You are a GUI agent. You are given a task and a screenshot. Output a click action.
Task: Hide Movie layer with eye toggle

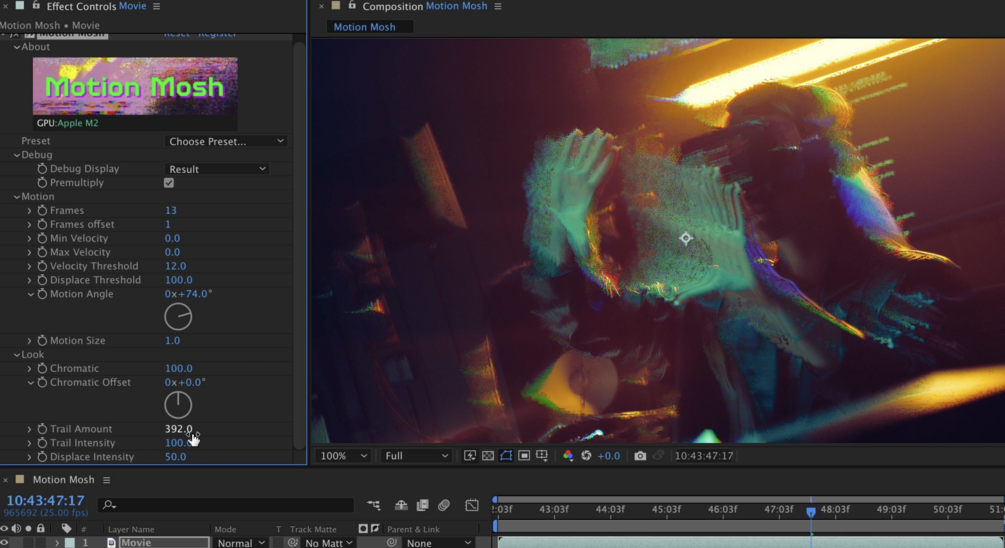tap(4, 542)
